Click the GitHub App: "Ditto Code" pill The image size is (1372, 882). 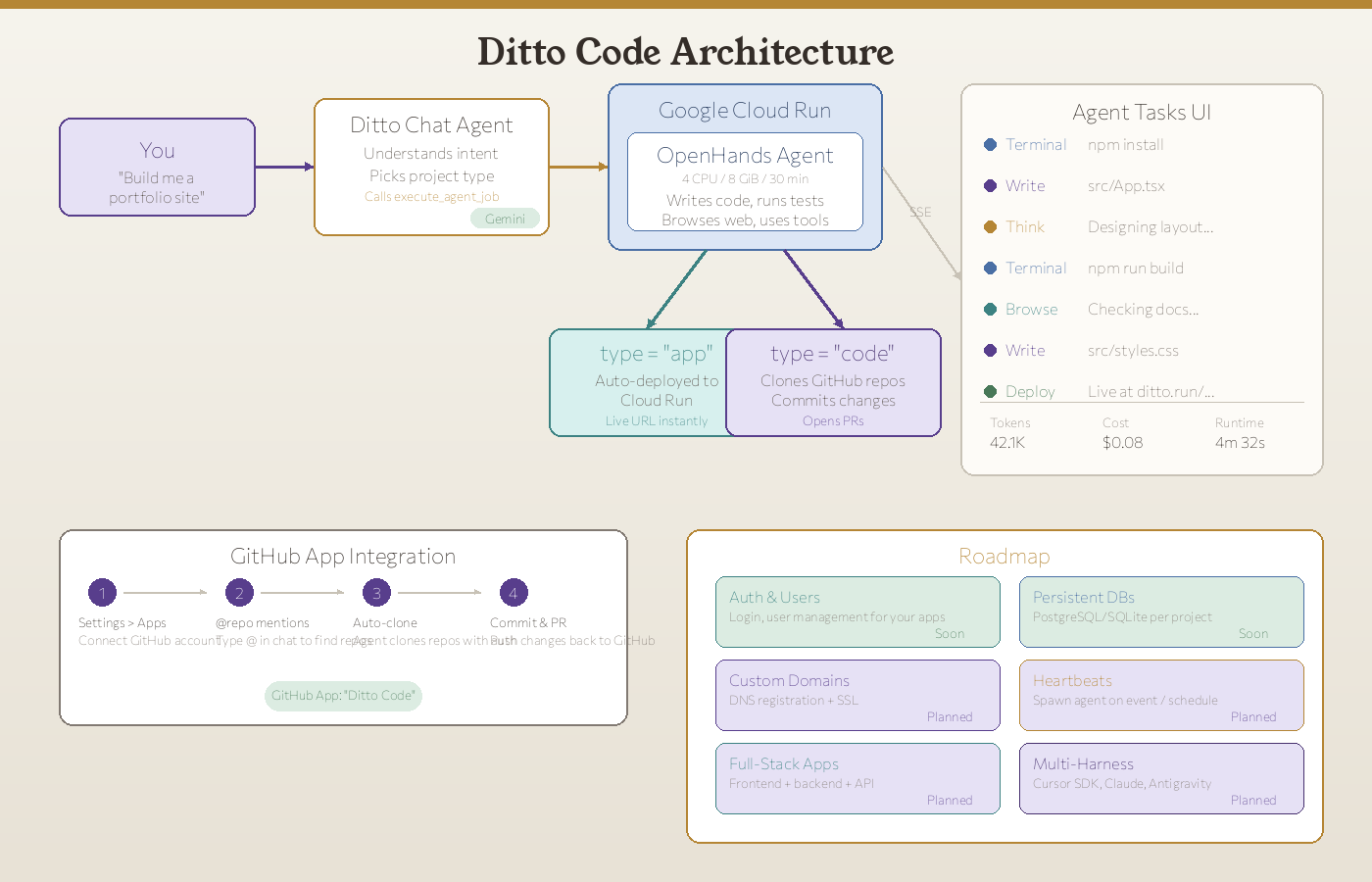(x=343, y=696)
